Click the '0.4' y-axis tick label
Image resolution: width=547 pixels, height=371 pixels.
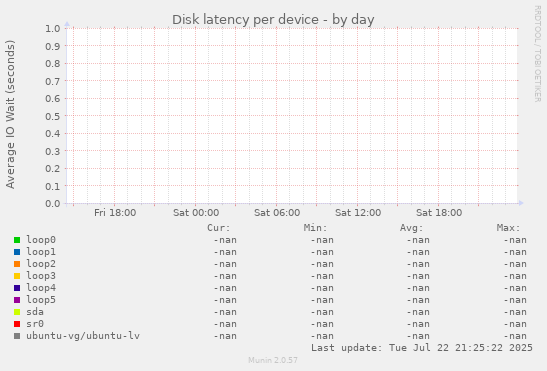pos(53,134)
